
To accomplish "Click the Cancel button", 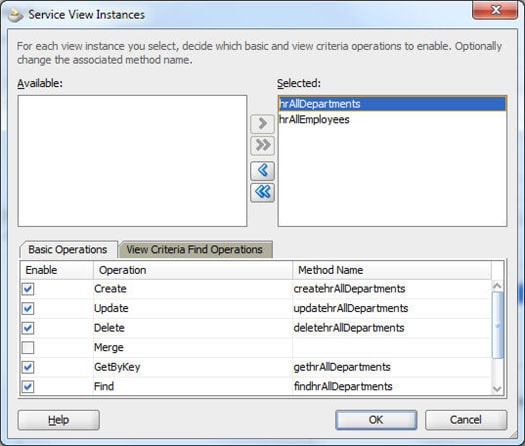I will point(466,420).
